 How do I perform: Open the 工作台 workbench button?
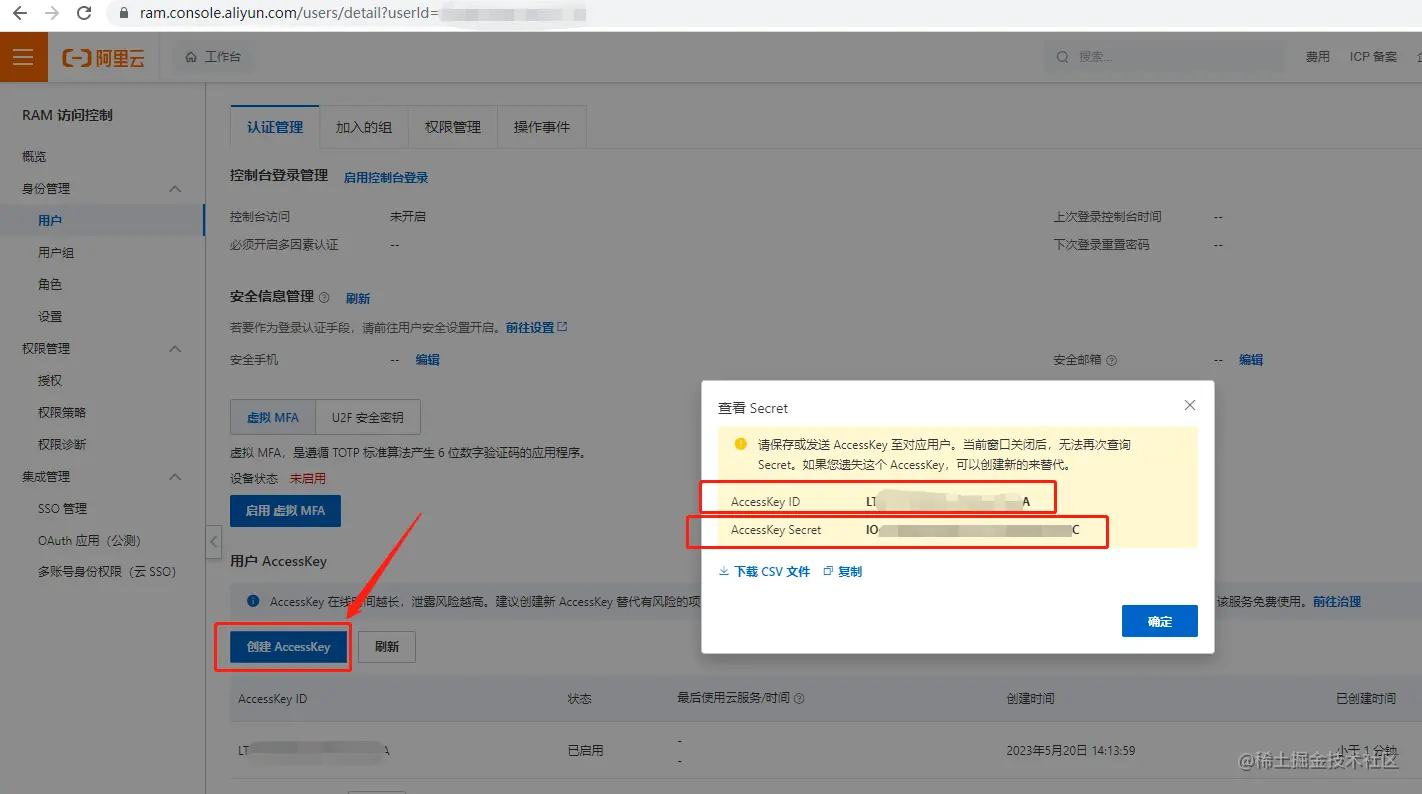click(x=213, y=57)
